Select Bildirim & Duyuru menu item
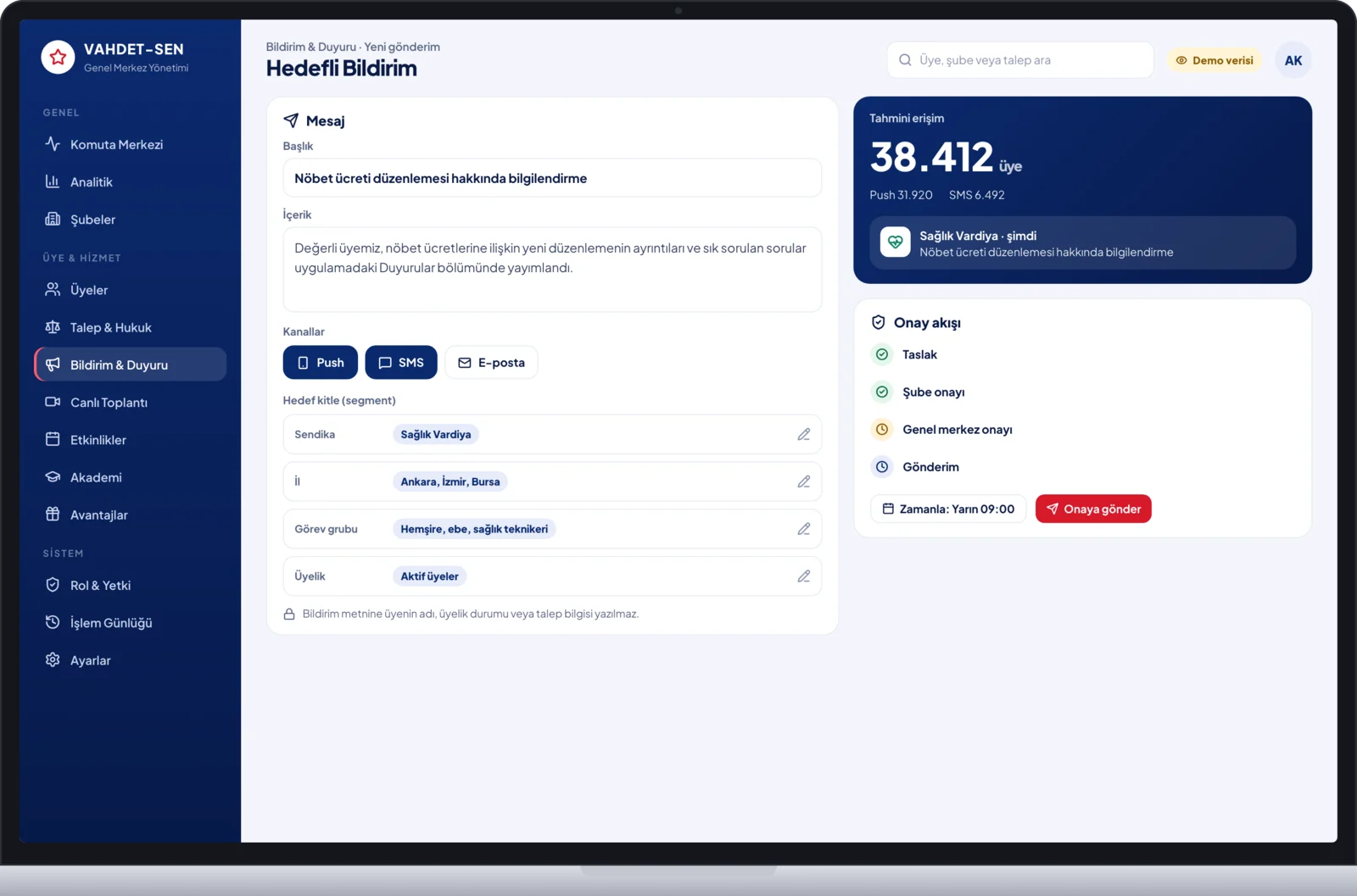The height and width of the screenshot is (896, 1357). pos(130,365)
